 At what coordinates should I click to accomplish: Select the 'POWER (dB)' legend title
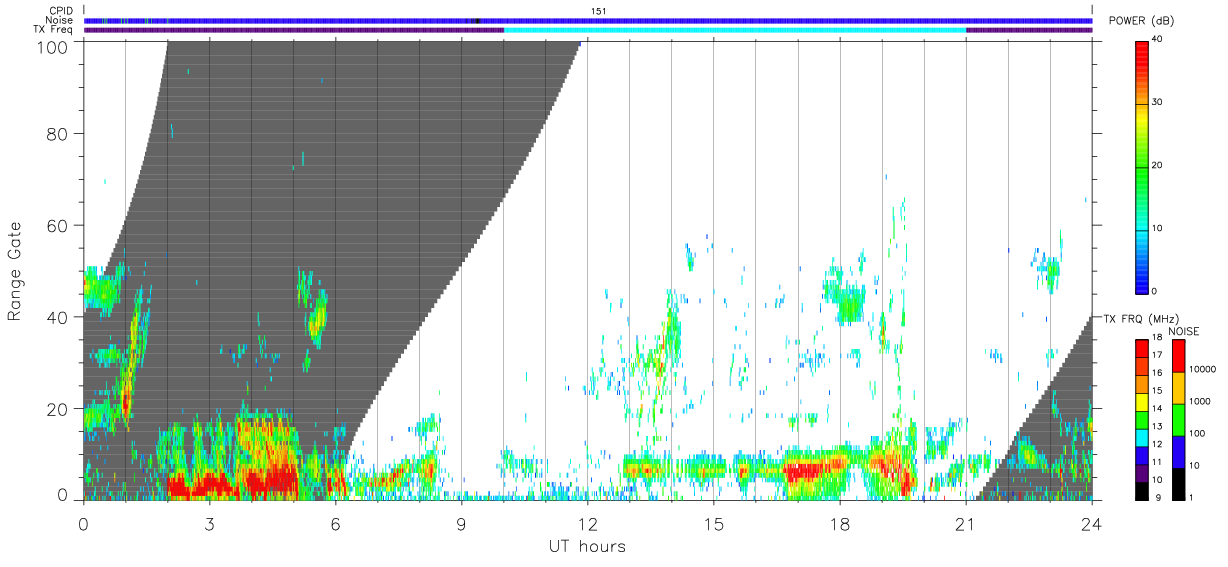[1142, 21]
